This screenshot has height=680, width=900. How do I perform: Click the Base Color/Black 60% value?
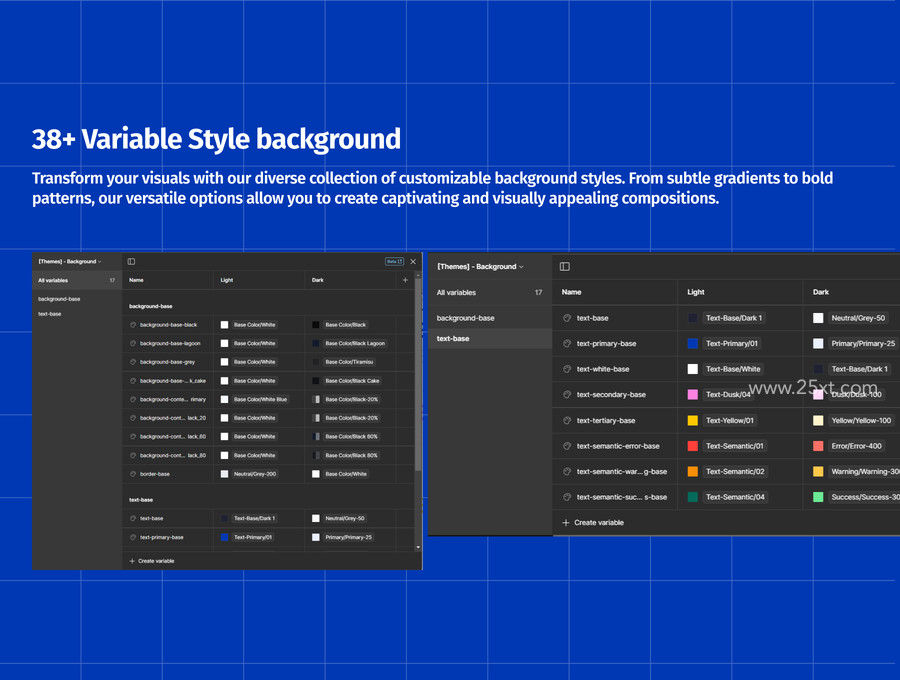click(351, 437)
